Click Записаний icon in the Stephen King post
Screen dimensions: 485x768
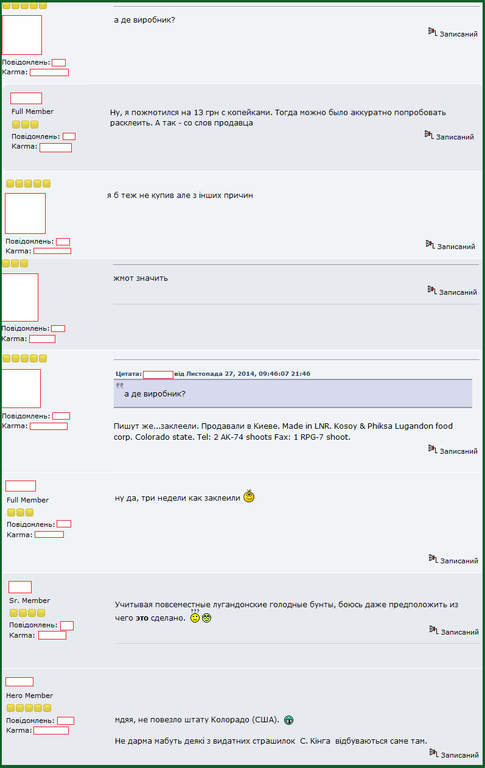tap(434, 753)
